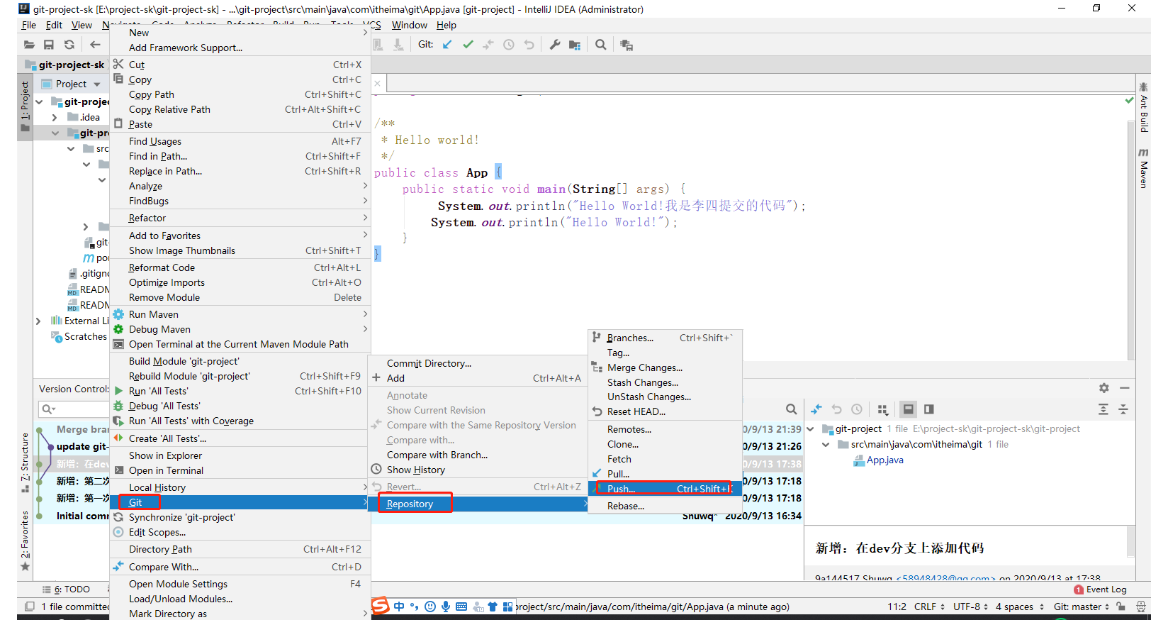Click the Back navigation arrow icon
This screenshot has height=631, width=1164.
(x=94, y=45)
